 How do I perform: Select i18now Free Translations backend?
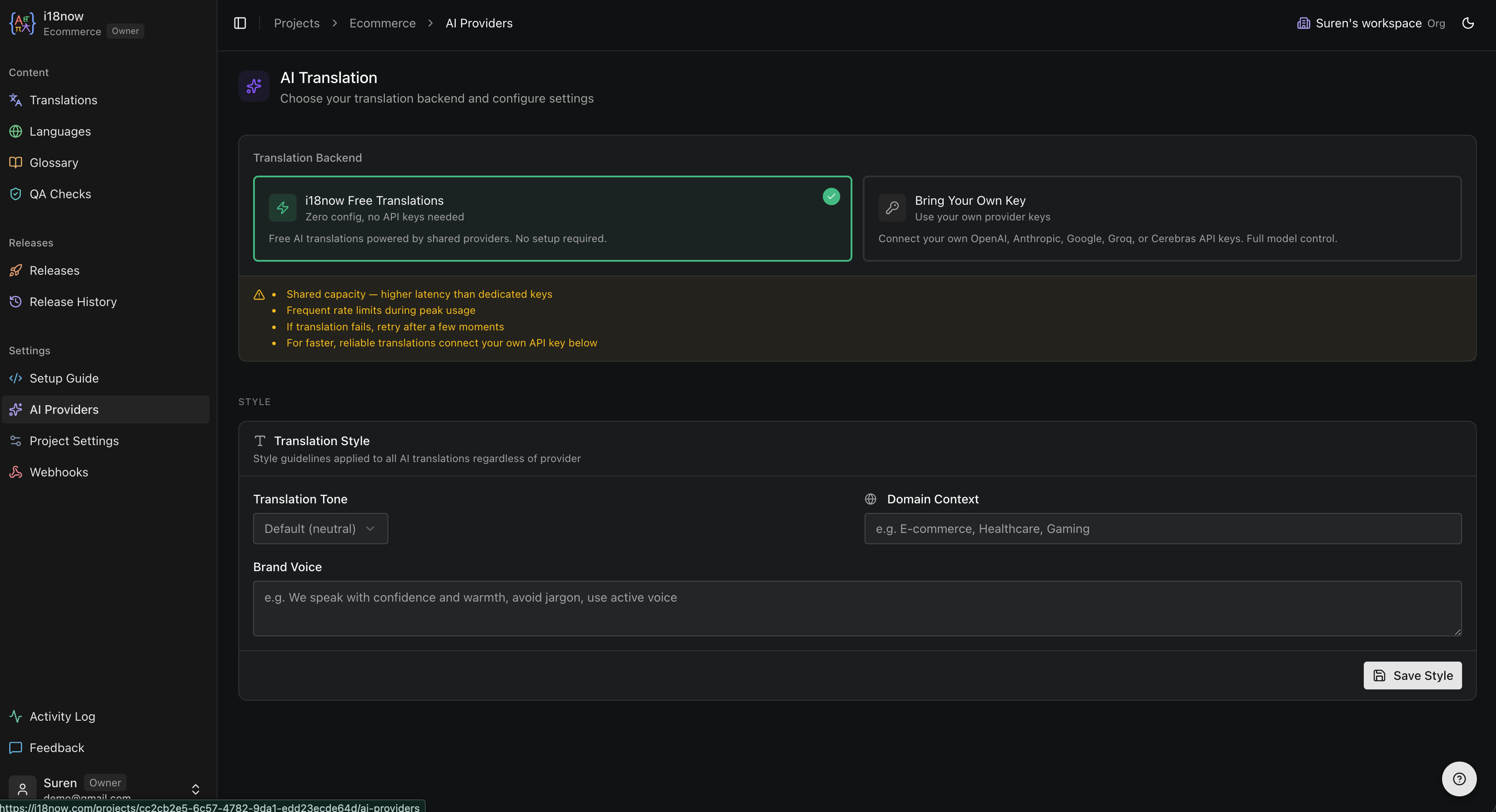click(552, 218)
